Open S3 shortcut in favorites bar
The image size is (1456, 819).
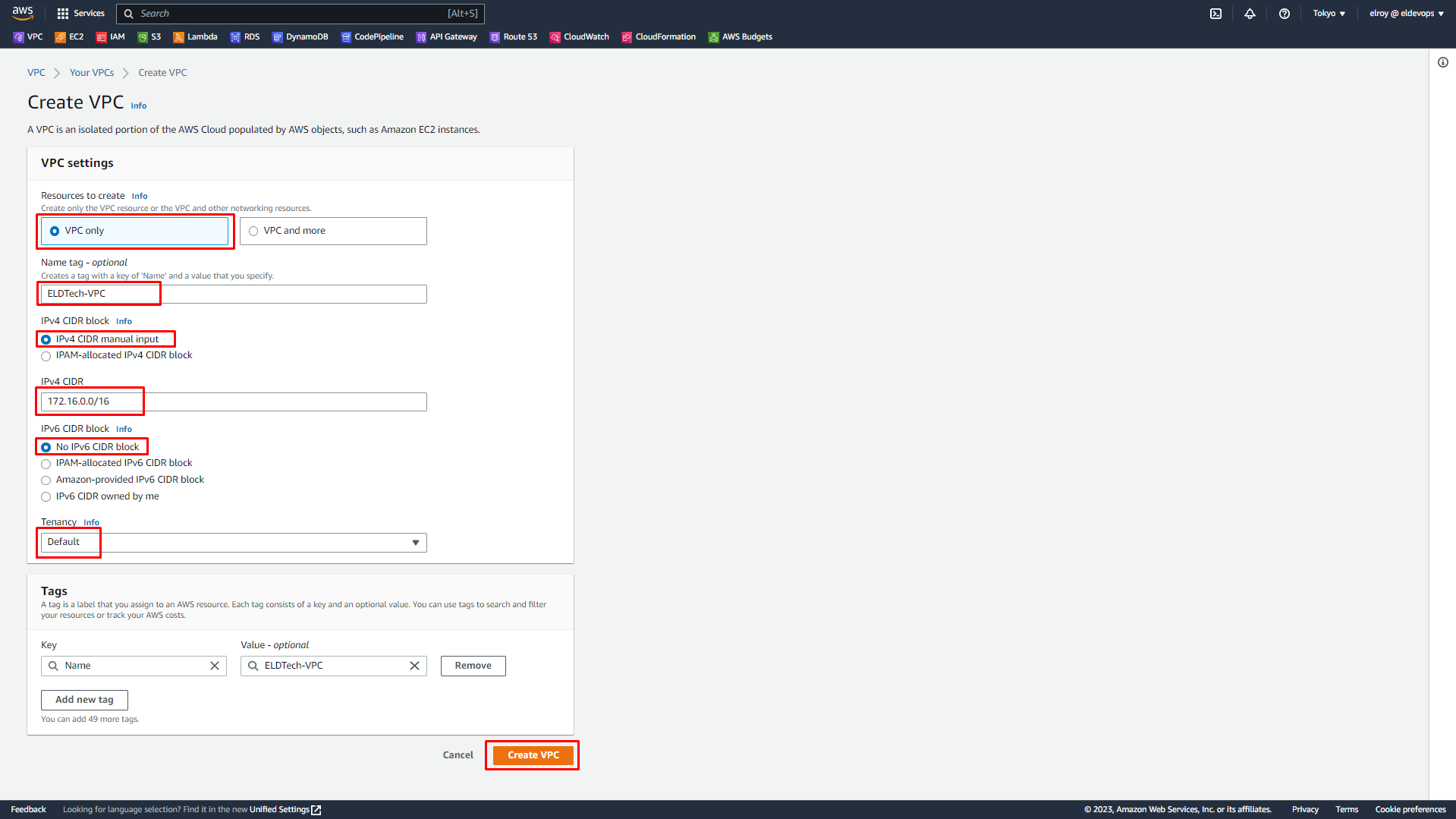(x=149, y=36)
